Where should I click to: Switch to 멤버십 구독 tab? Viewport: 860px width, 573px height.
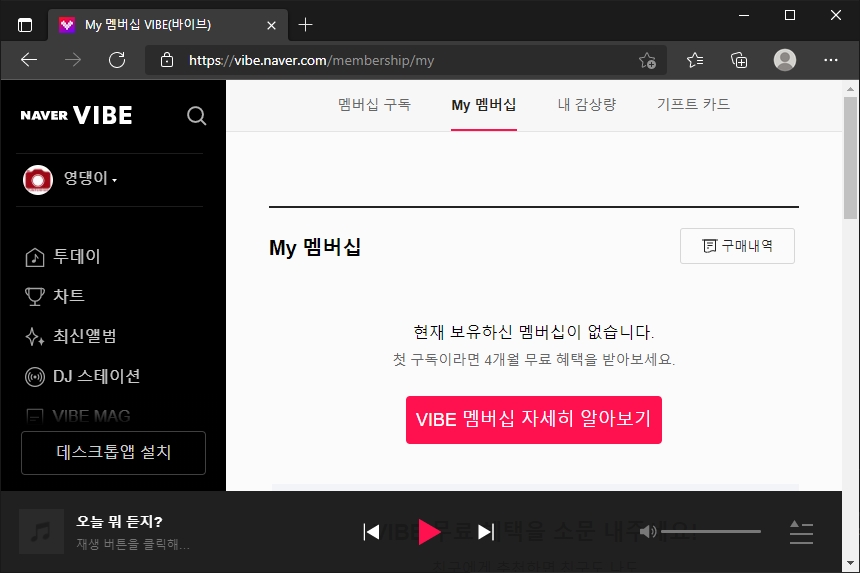pos(375,104)
